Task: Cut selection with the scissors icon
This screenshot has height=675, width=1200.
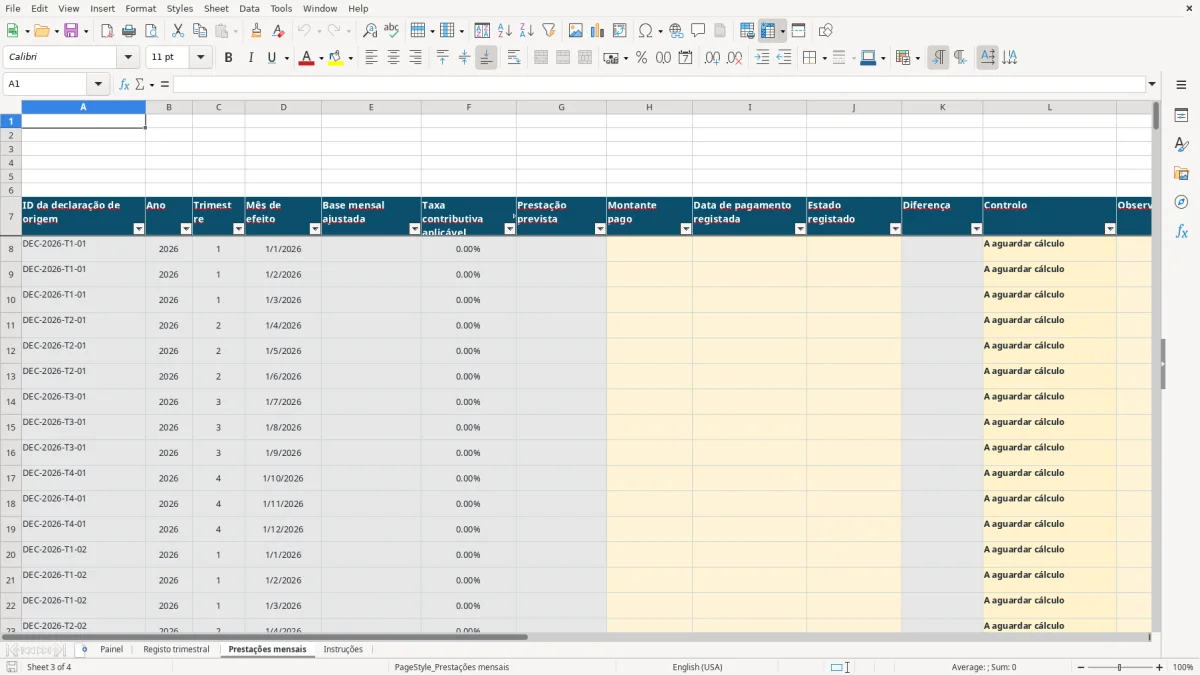Action: tap(178, 31)
